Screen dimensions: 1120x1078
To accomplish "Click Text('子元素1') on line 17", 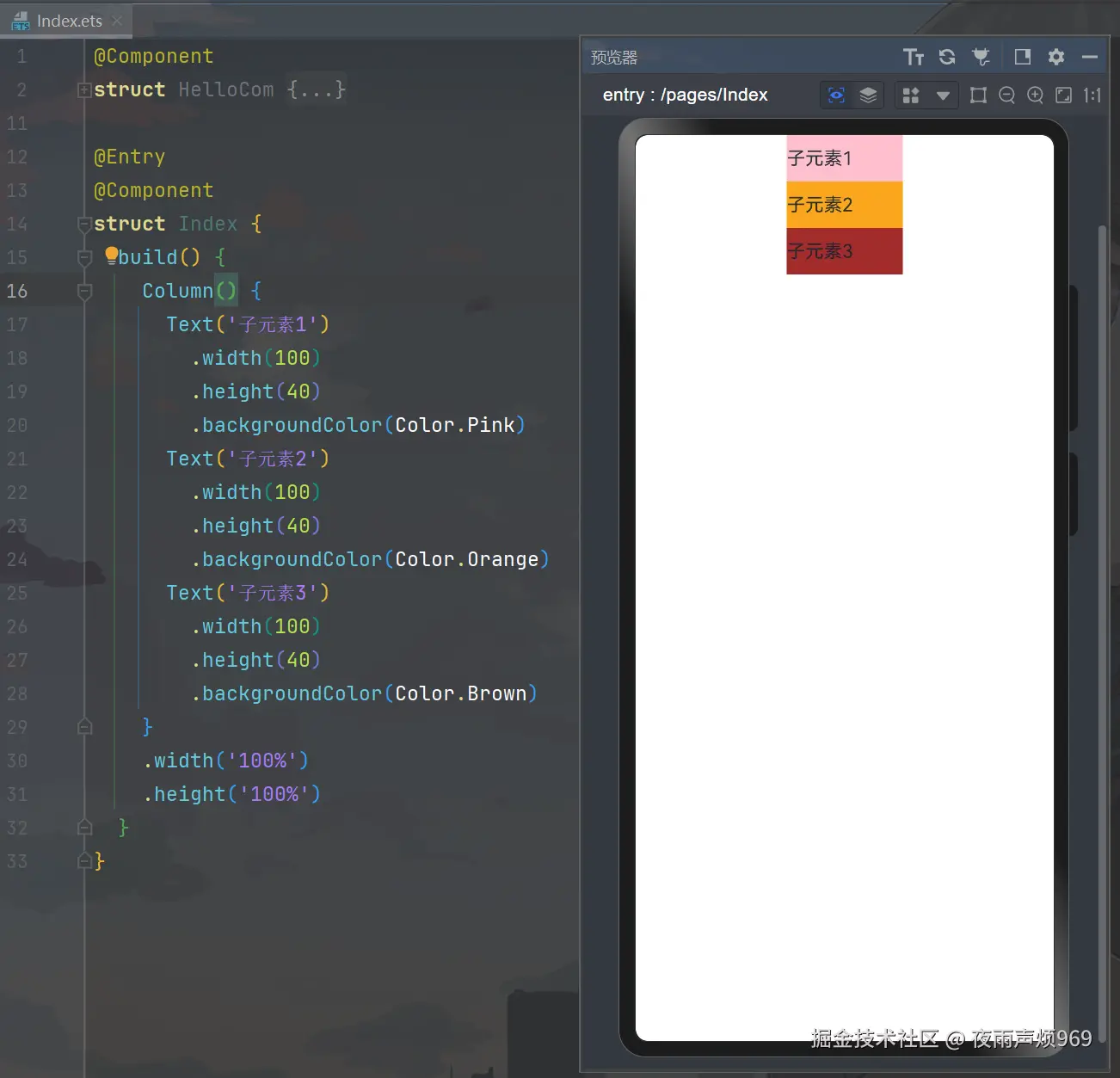I will [248, 324].
